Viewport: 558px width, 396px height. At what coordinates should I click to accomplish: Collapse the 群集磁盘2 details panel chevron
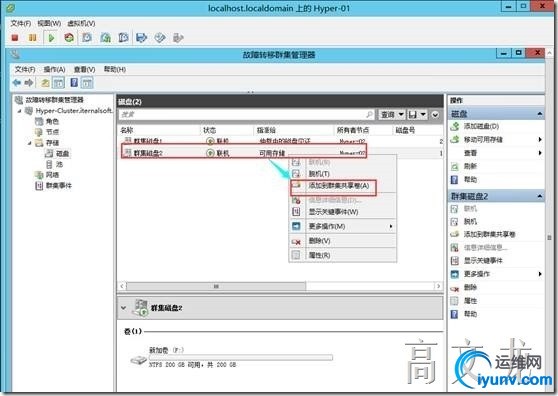click(x=123, y=308)
